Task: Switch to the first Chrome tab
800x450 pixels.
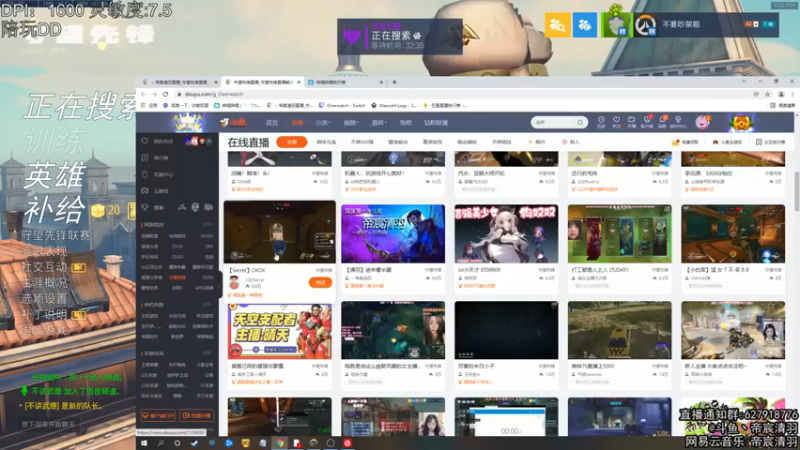Action: 179,82
